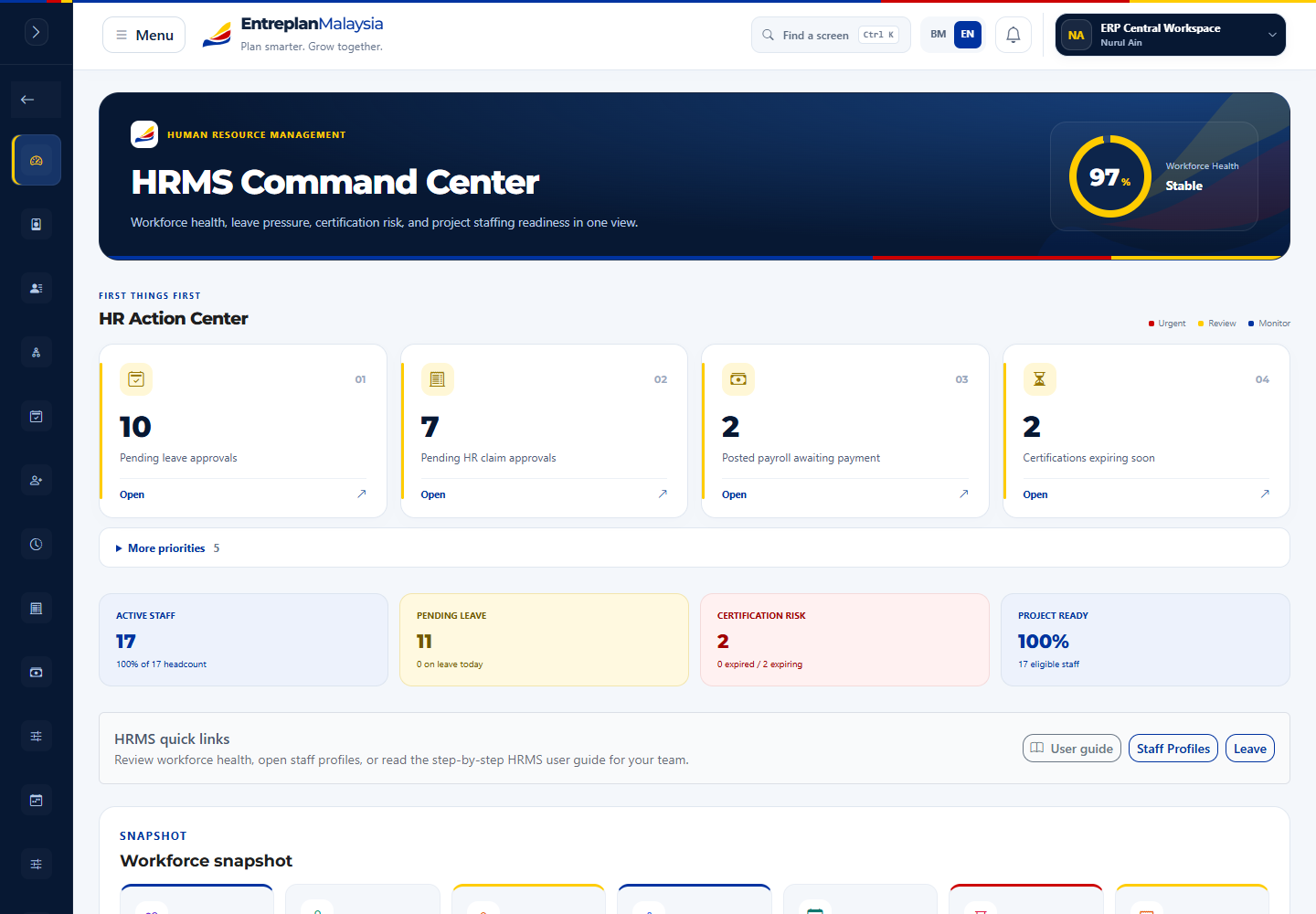The height and width of the screenshot is (914, 1316).
Task: Open the dashboard gauge icon in sidebar
Action: point(37,160)
